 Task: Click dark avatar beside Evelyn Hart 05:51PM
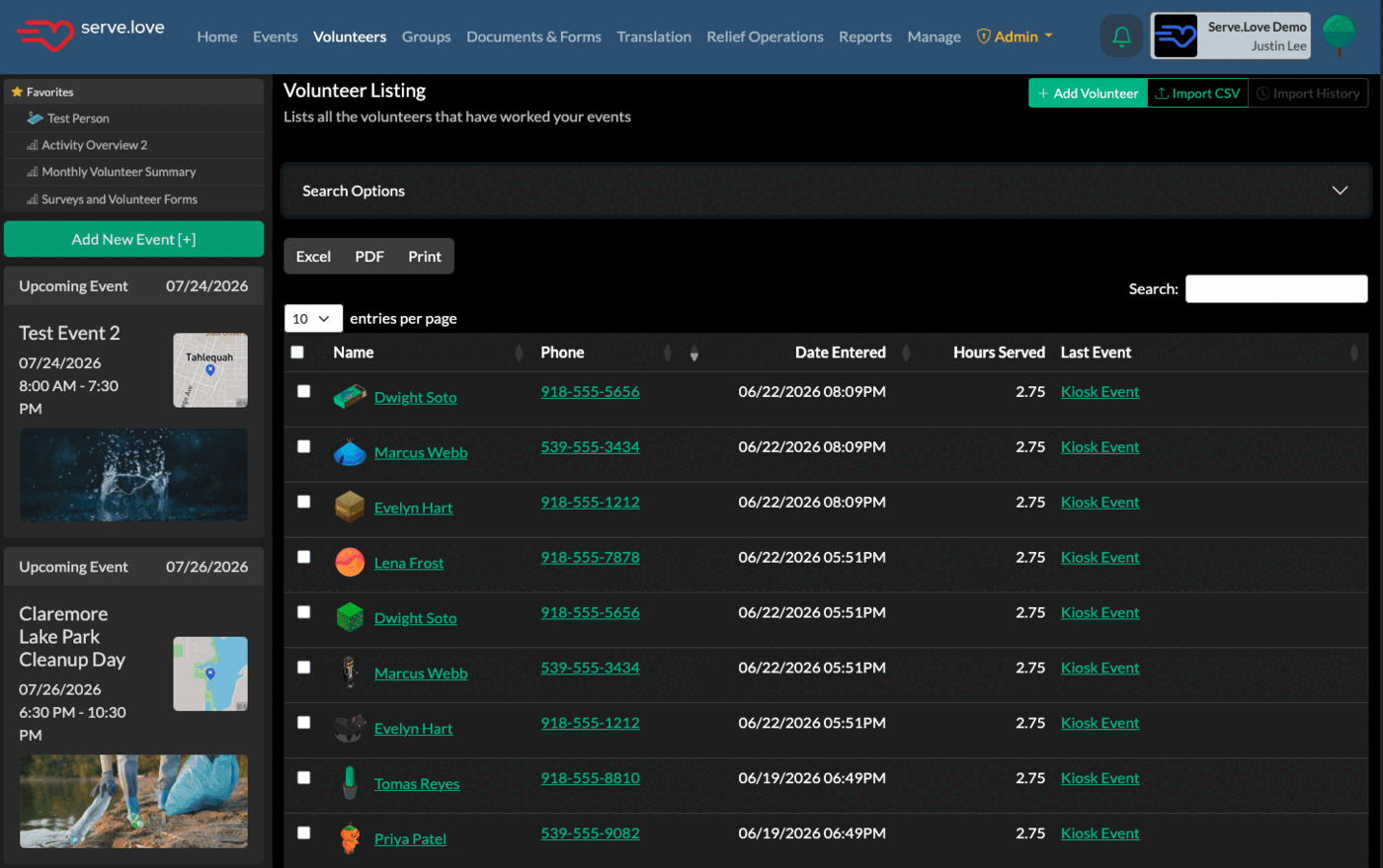(x=350, y=729)
